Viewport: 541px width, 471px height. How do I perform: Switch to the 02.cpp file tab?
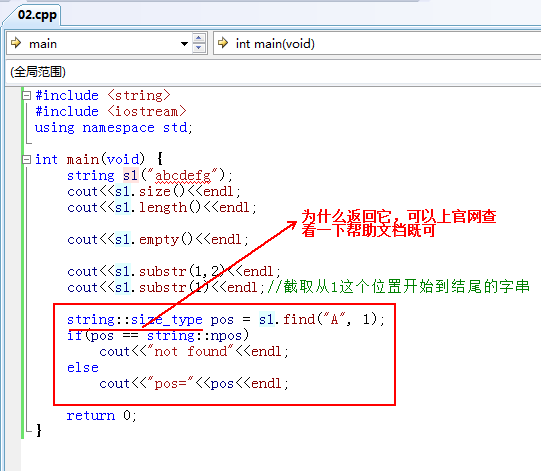(x=37, y=16)
